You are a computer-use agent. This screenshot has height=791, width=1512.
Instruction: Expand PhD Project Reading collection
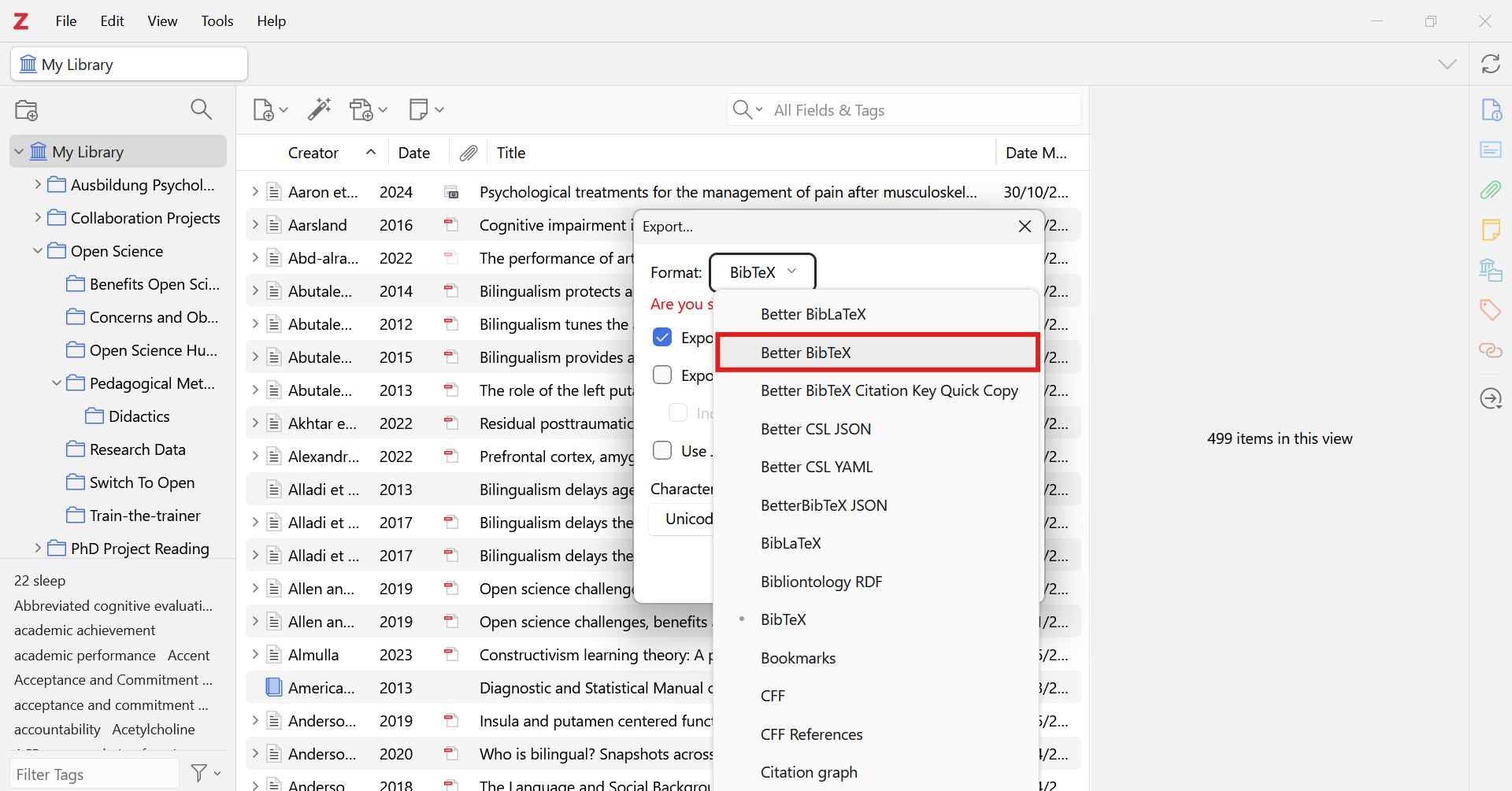click(38, 549)
